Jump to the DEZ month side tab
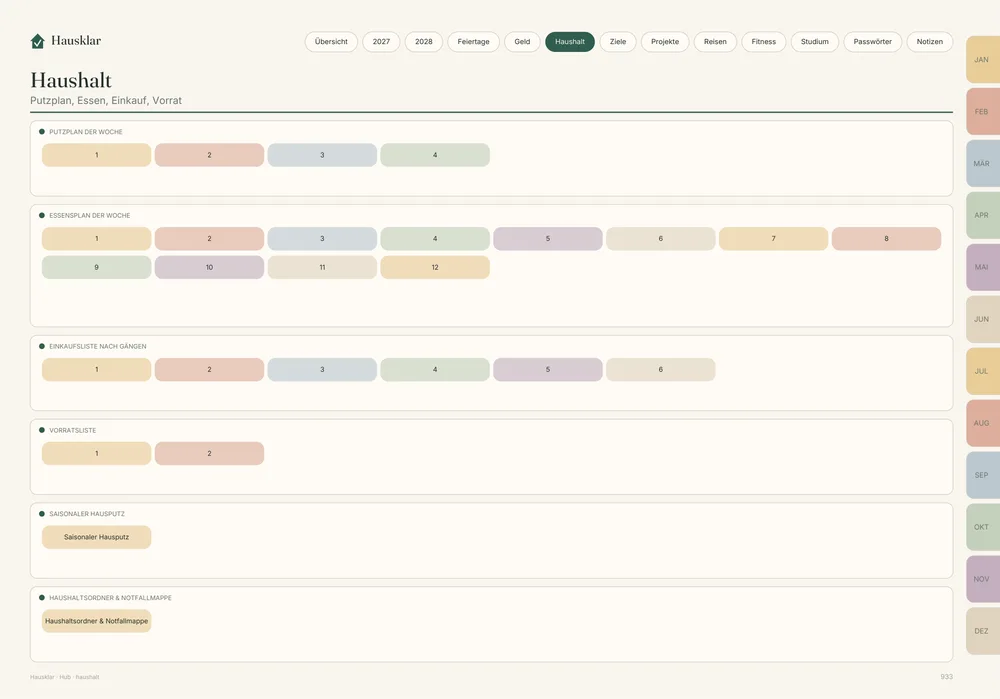The height and width of the screenshot is (699, 1000). 983,631
